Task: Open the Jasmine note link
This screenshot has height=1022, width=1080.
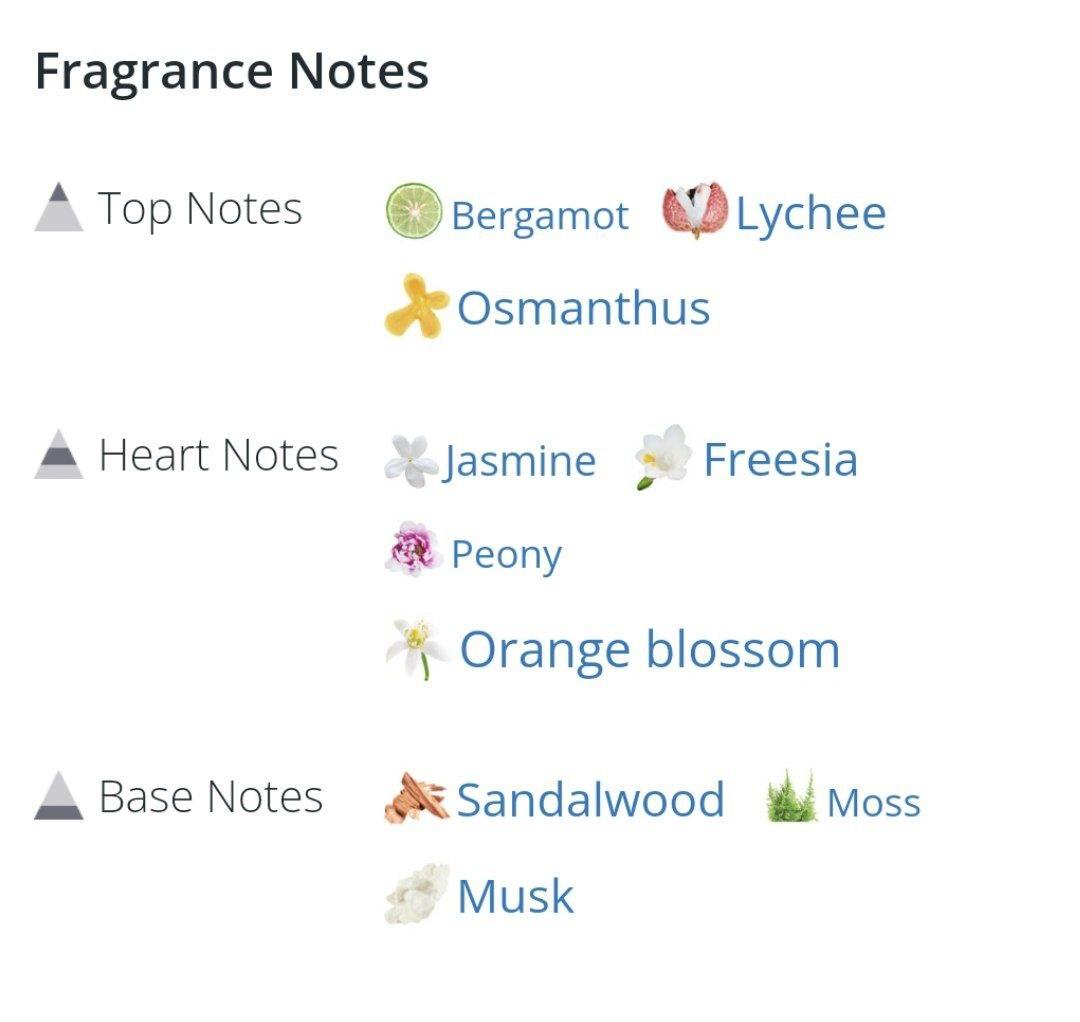Action: click(520, 461)
